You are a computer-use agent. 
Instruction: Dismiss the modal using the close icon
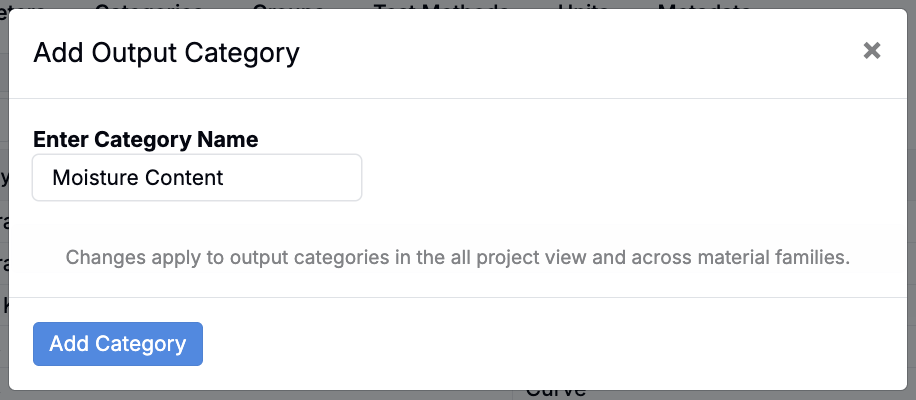tap(872, 51)
